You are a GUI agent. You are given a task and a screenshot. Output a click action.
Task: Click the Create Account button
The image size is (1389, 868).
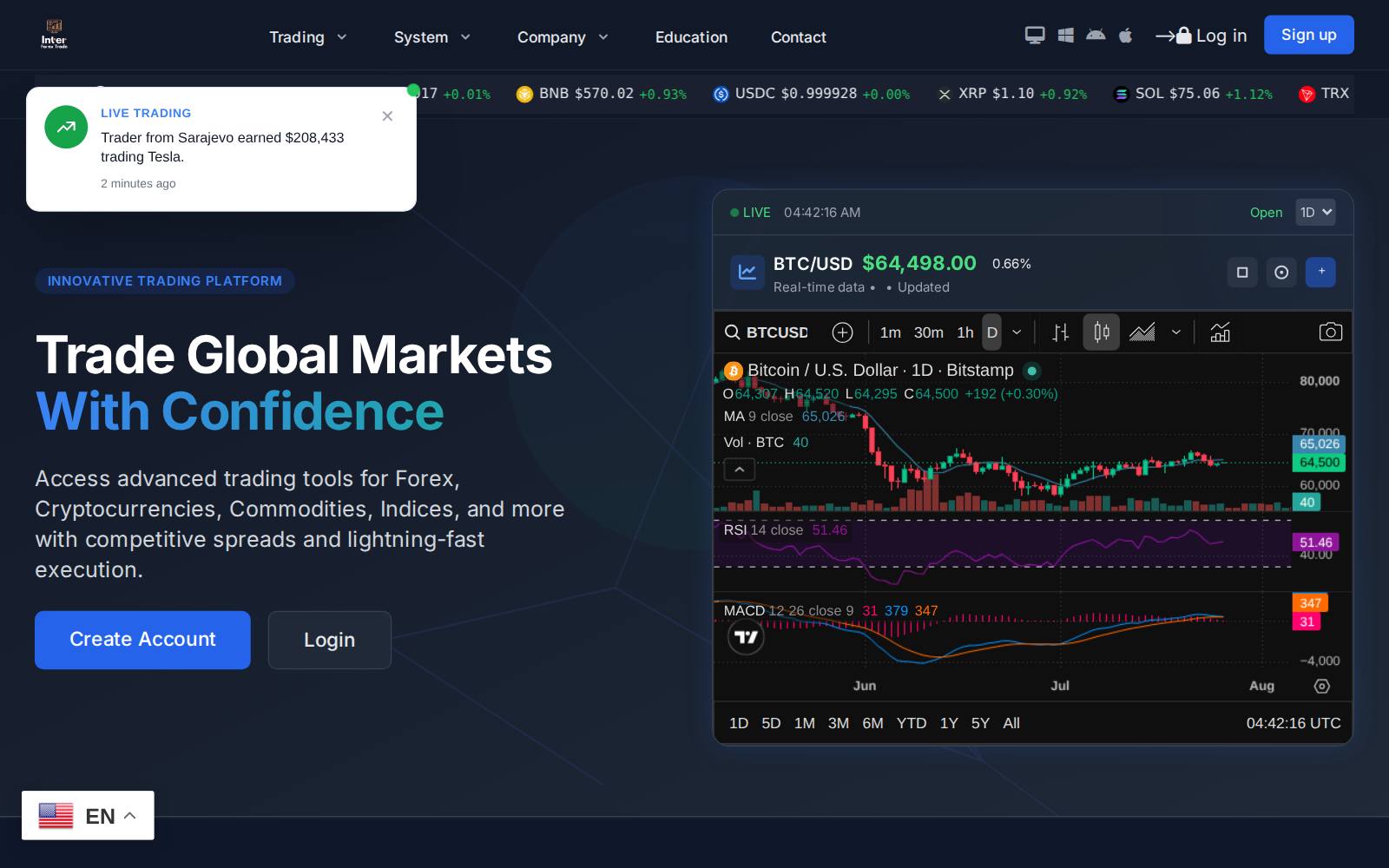(142, 640)
